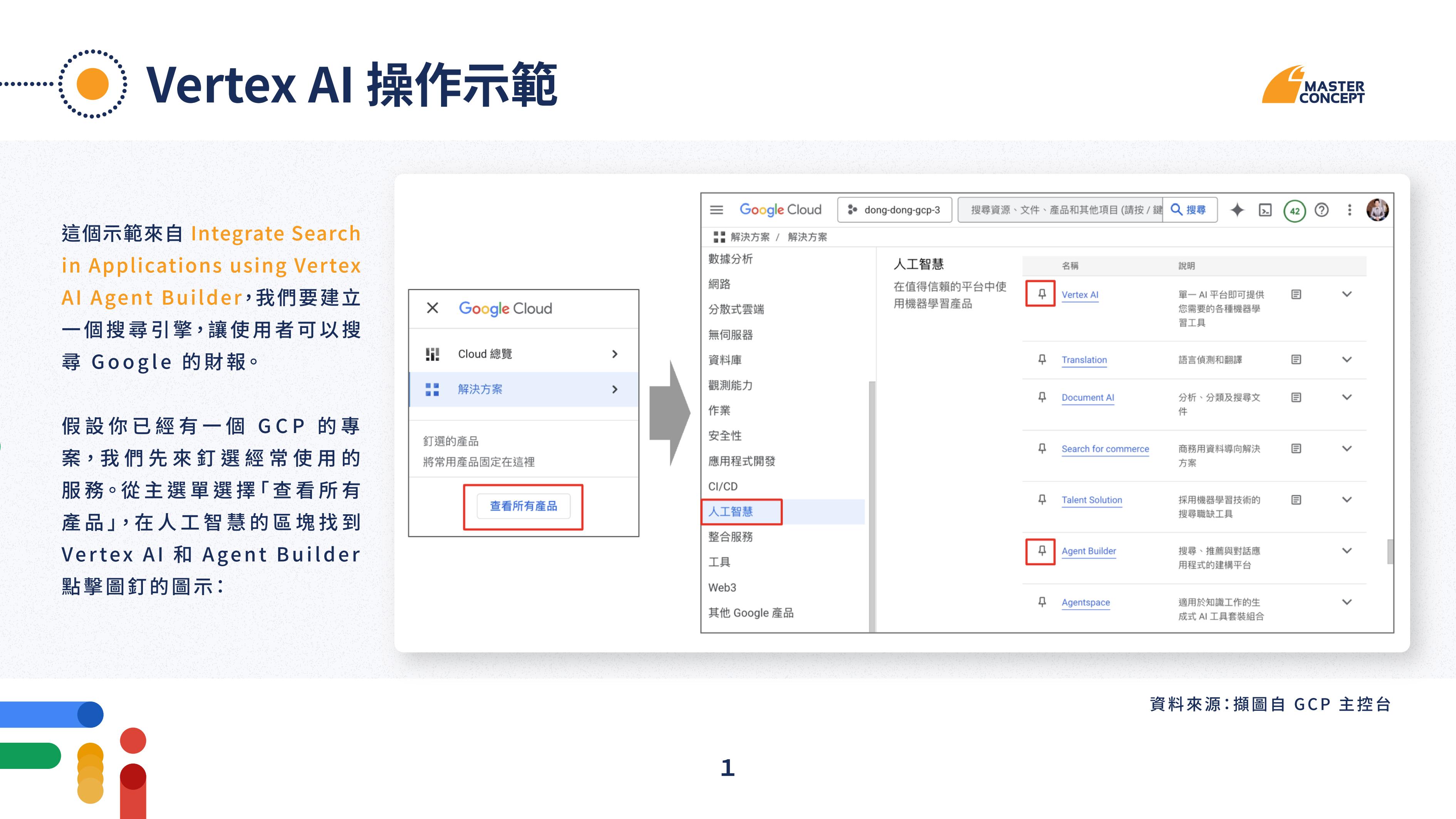The image size is (1456, 819).
Task: Open the Search for commerce link
Action: [x=1105, y=449]
